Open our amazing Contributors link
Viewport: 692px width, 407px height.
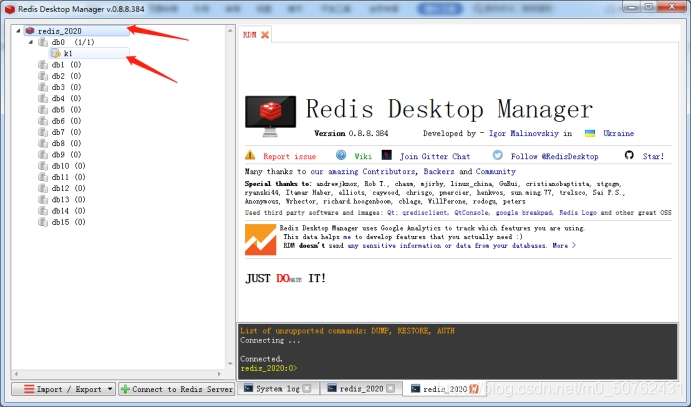coord(362,171)
